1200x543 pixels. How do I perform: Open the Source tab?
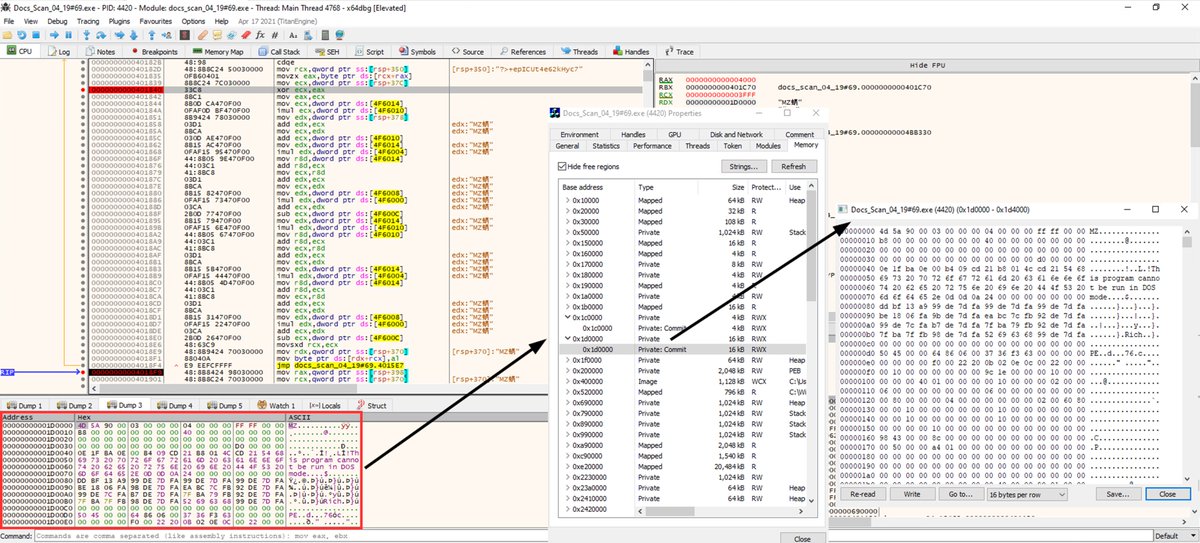coord(467,51)
